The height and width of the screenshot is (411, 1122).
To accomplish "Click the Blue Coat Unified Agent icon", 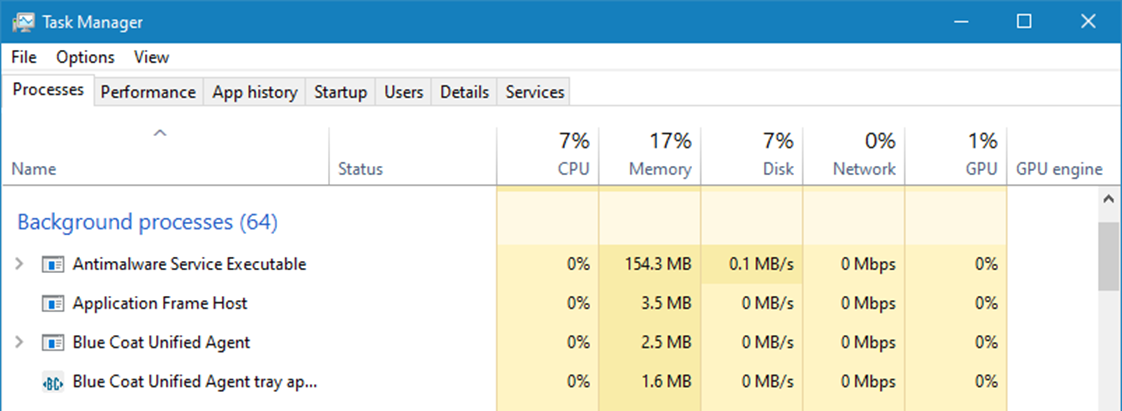I will coord(52,342).
